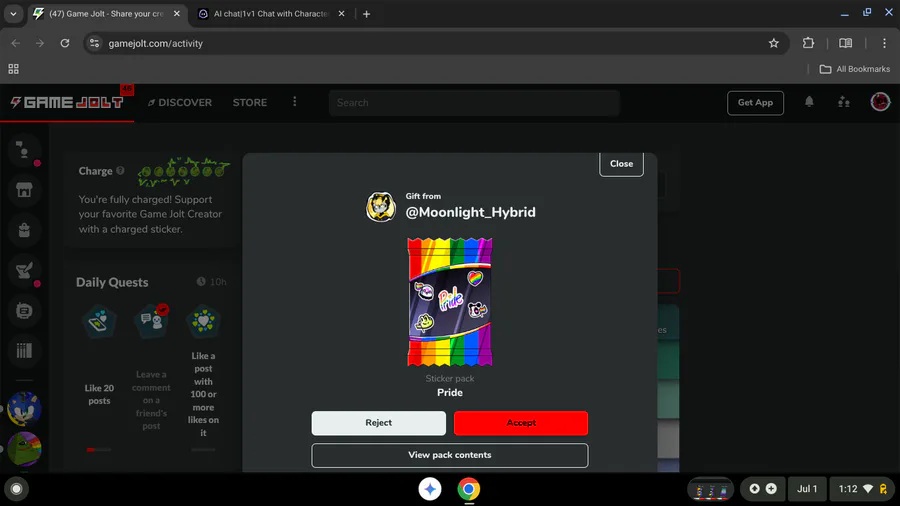
Task: Click the site information icon
Action: coord(95,44)
